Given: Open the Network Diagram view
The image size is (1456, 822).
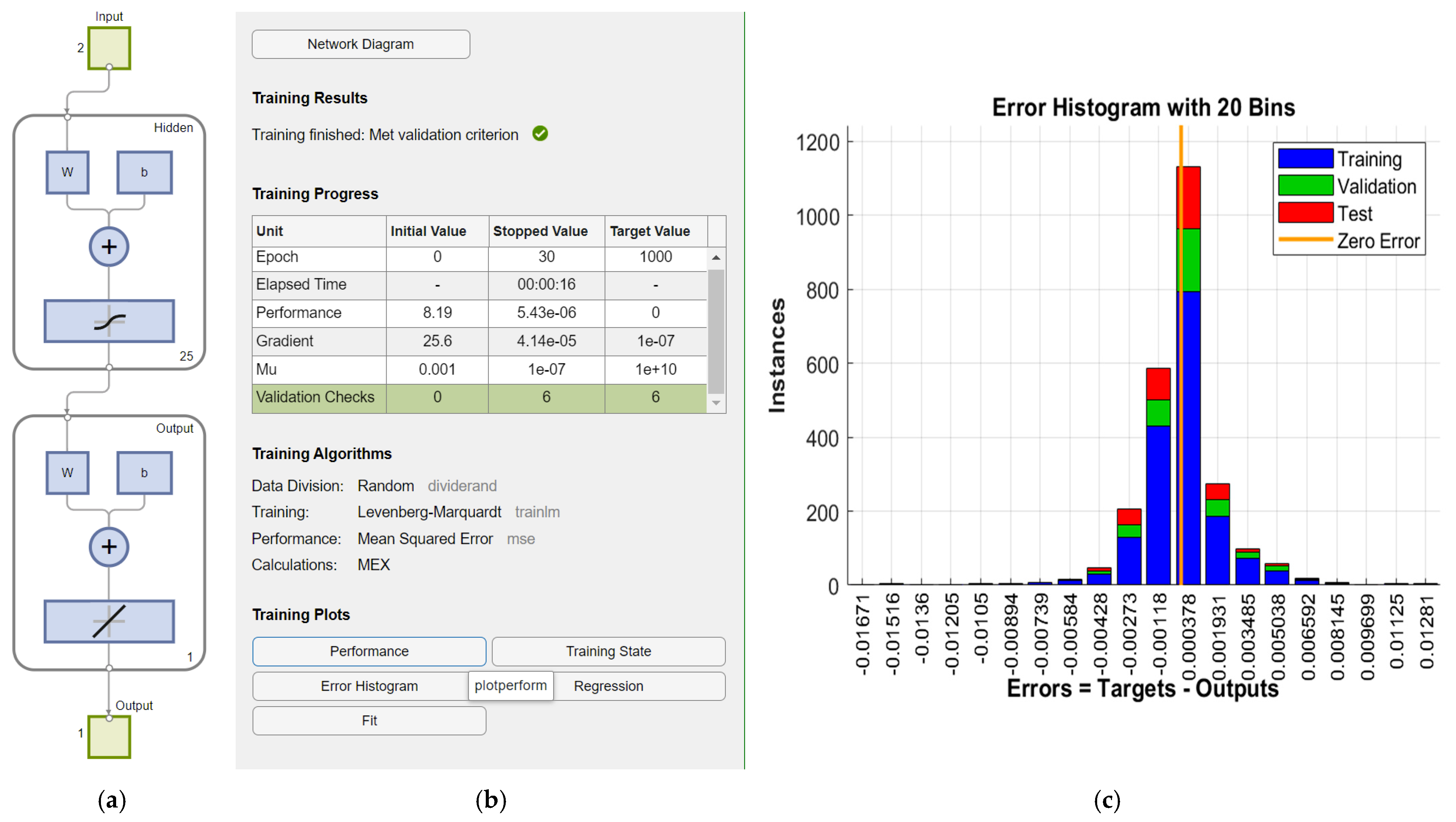Looking at the screenshot, I should click(x=361, y=44).
